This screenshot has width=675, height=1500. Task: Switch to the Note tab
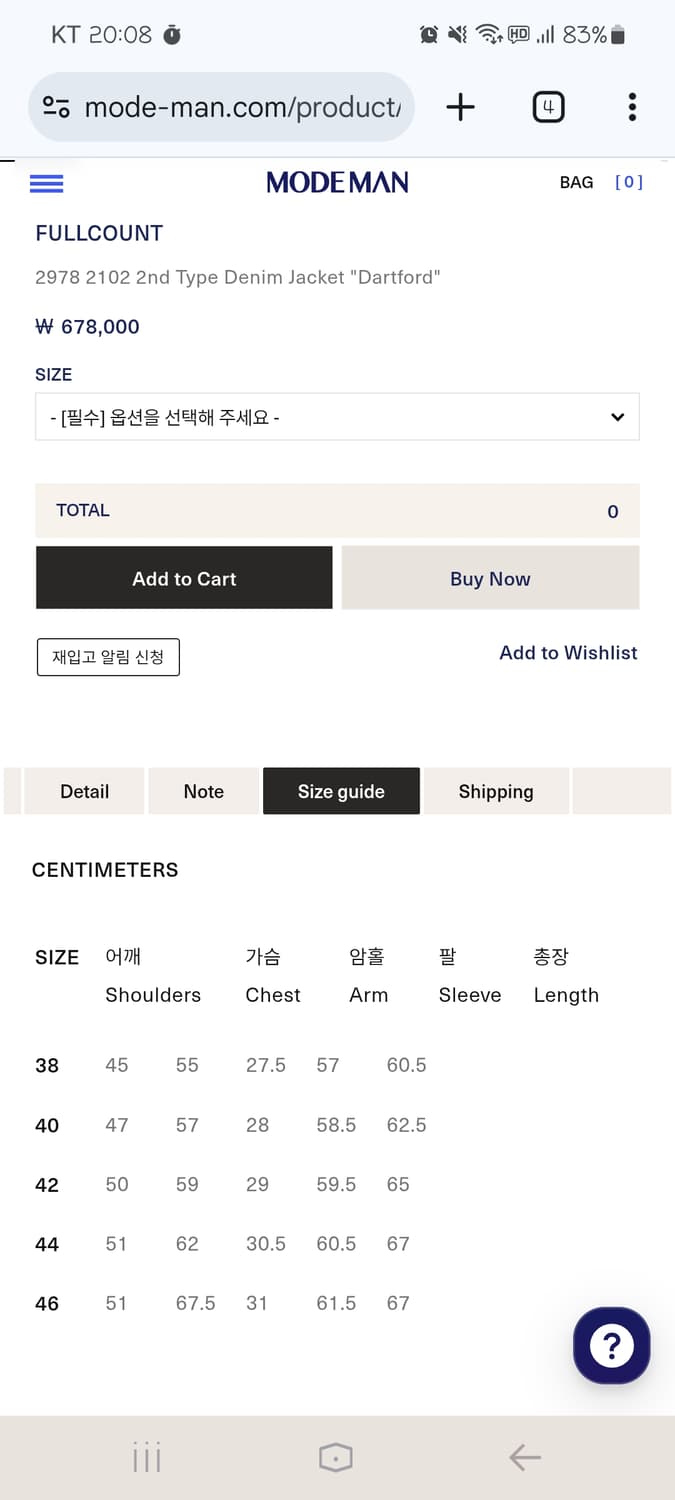coord(203,791)
